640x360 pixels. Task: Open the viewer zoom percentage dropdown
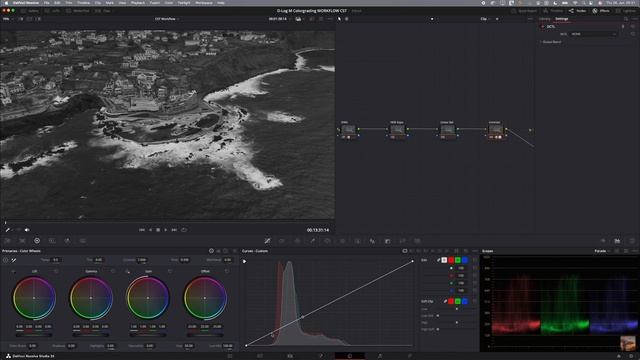[8, 19]
